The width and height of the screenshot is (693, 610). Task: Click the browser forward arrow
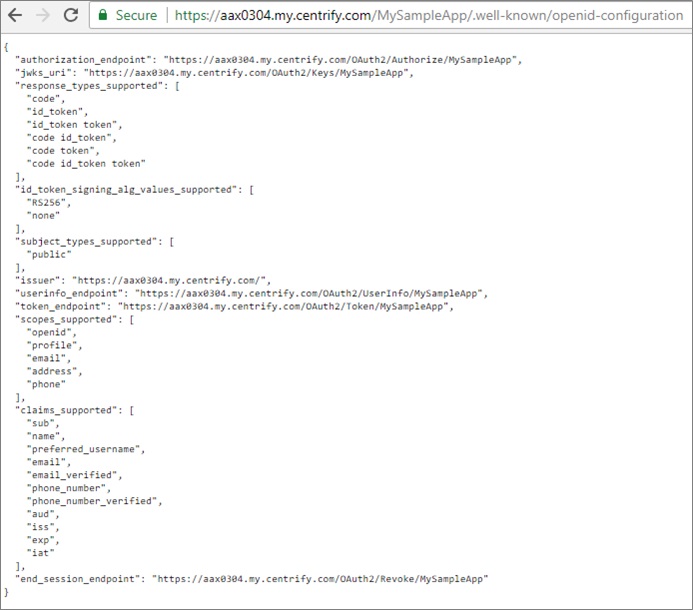43,15
